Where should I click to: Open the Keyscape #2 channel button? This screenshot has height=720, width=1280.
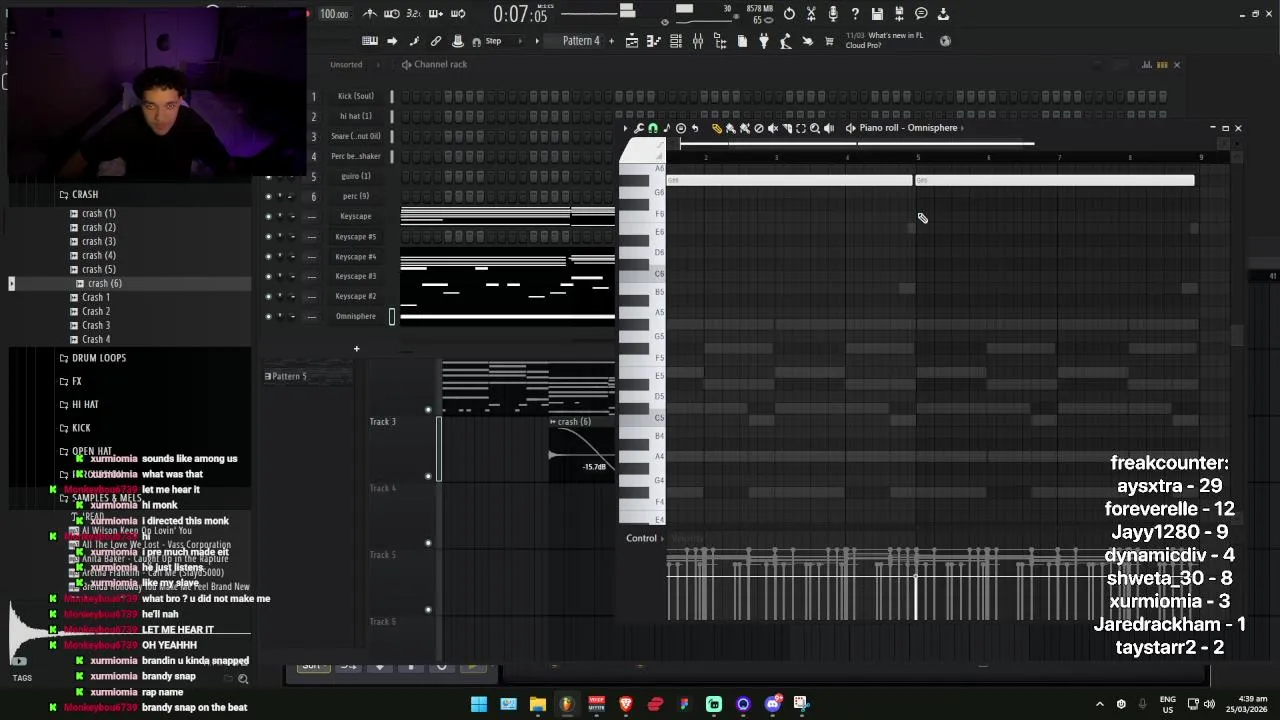(x=355, y=296)
